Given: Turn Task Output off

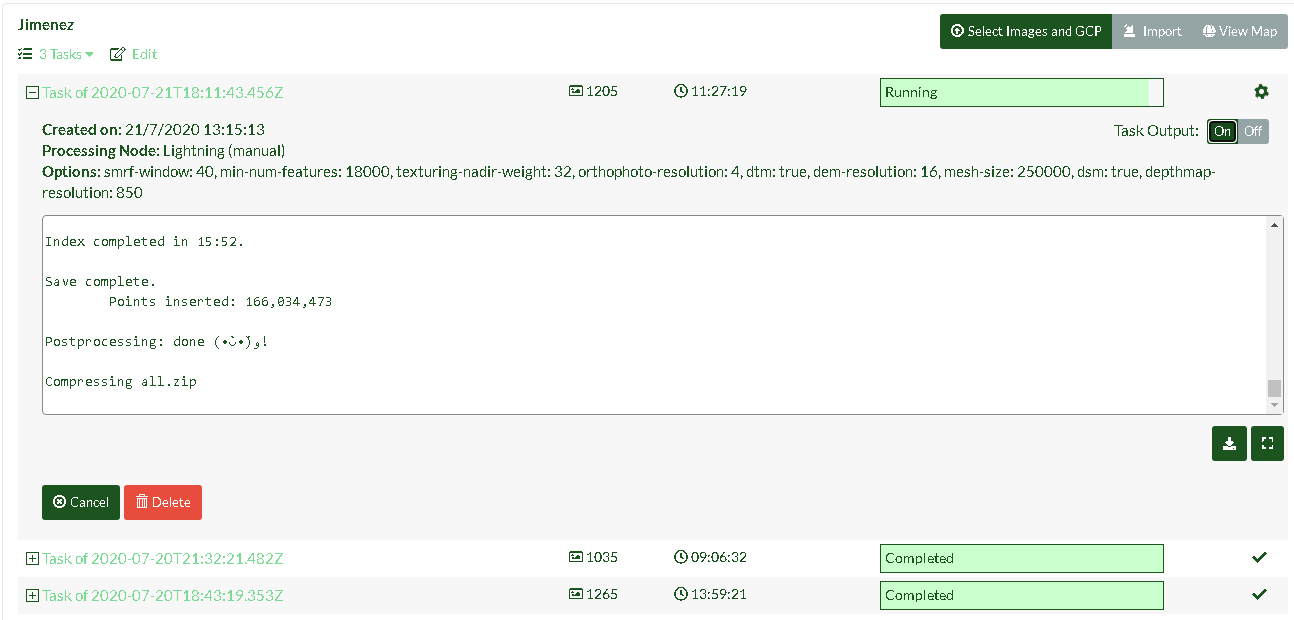Looking at the screenshot, I should point(1253,131).
